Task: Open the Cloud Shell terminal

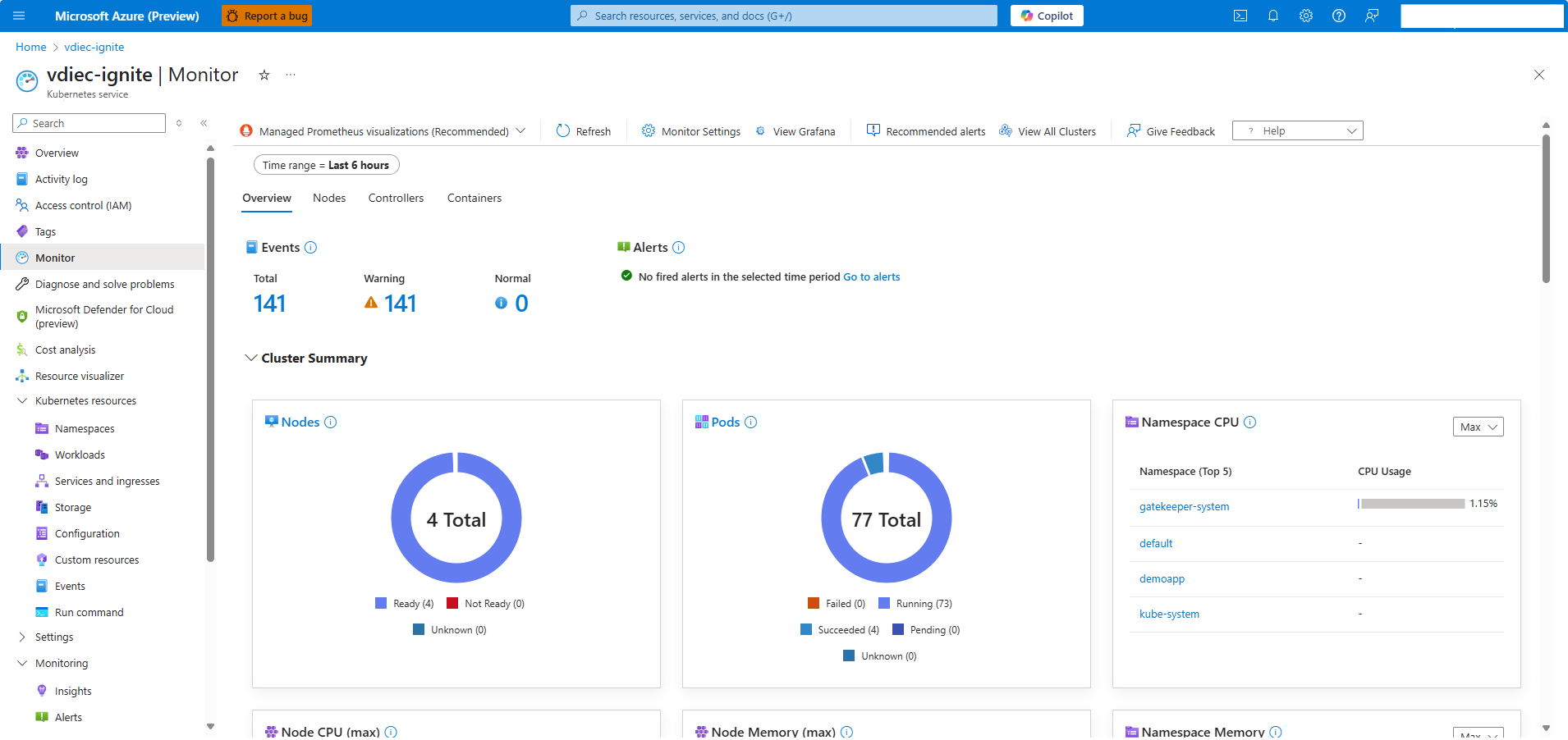Action: 1241,15
